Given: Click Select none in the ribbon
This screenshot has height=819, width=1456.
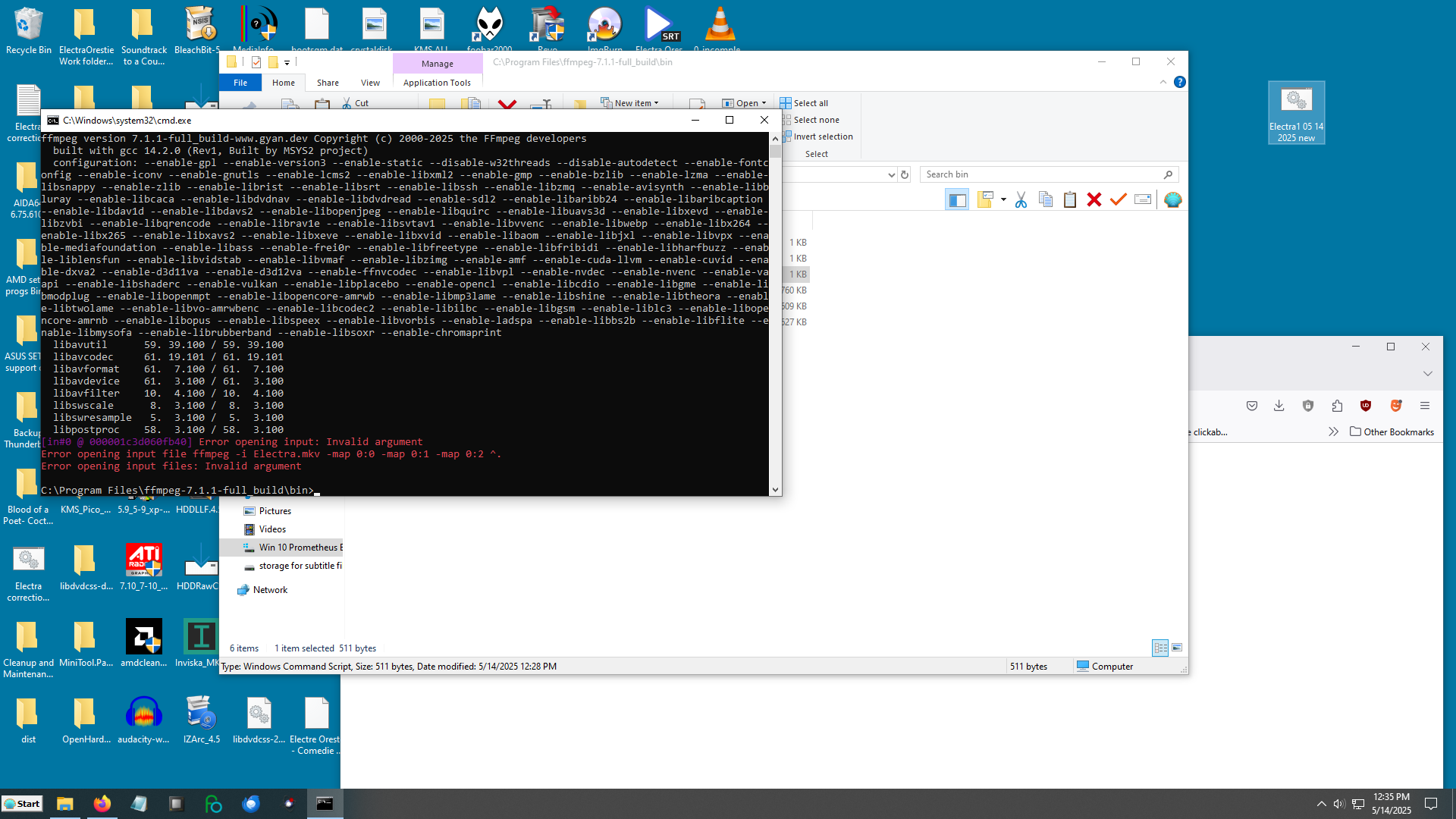Looking at the screenshot, I should coord(810,120).
